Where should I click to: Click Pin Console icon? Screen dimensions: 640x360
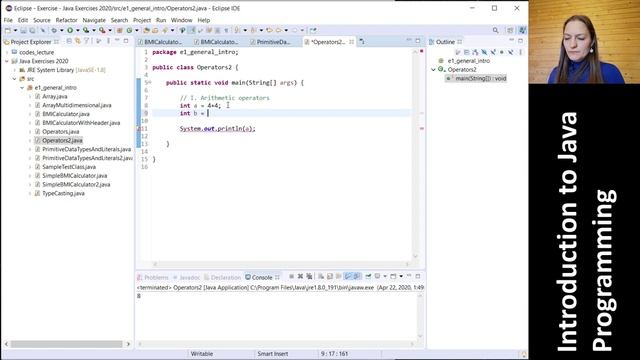click(368, 276)
